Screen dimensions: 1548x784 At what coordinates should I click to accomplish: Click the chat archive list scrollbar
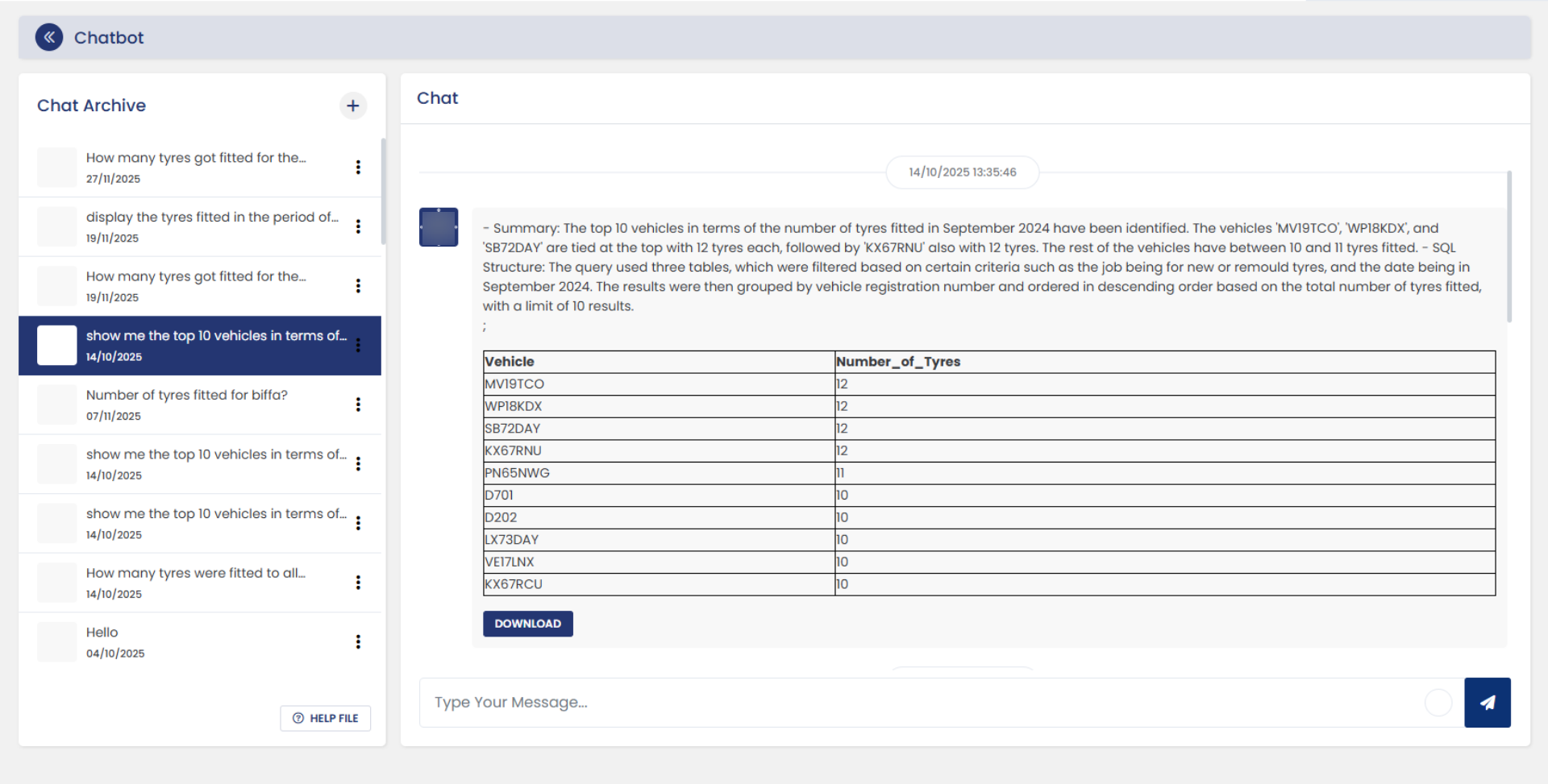tap(383, 191)
